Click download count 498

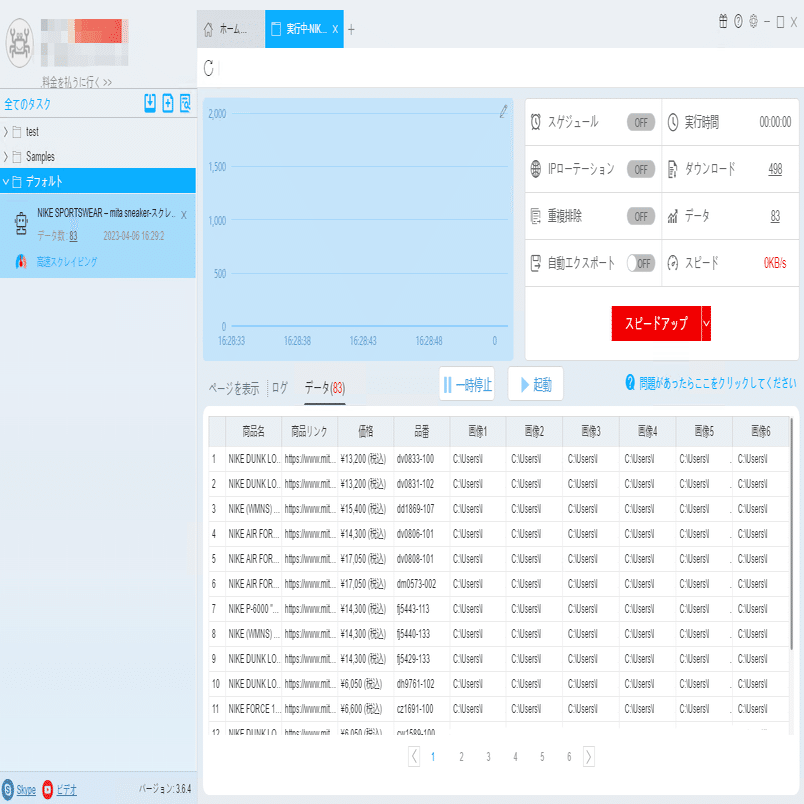tap(775, 169)
